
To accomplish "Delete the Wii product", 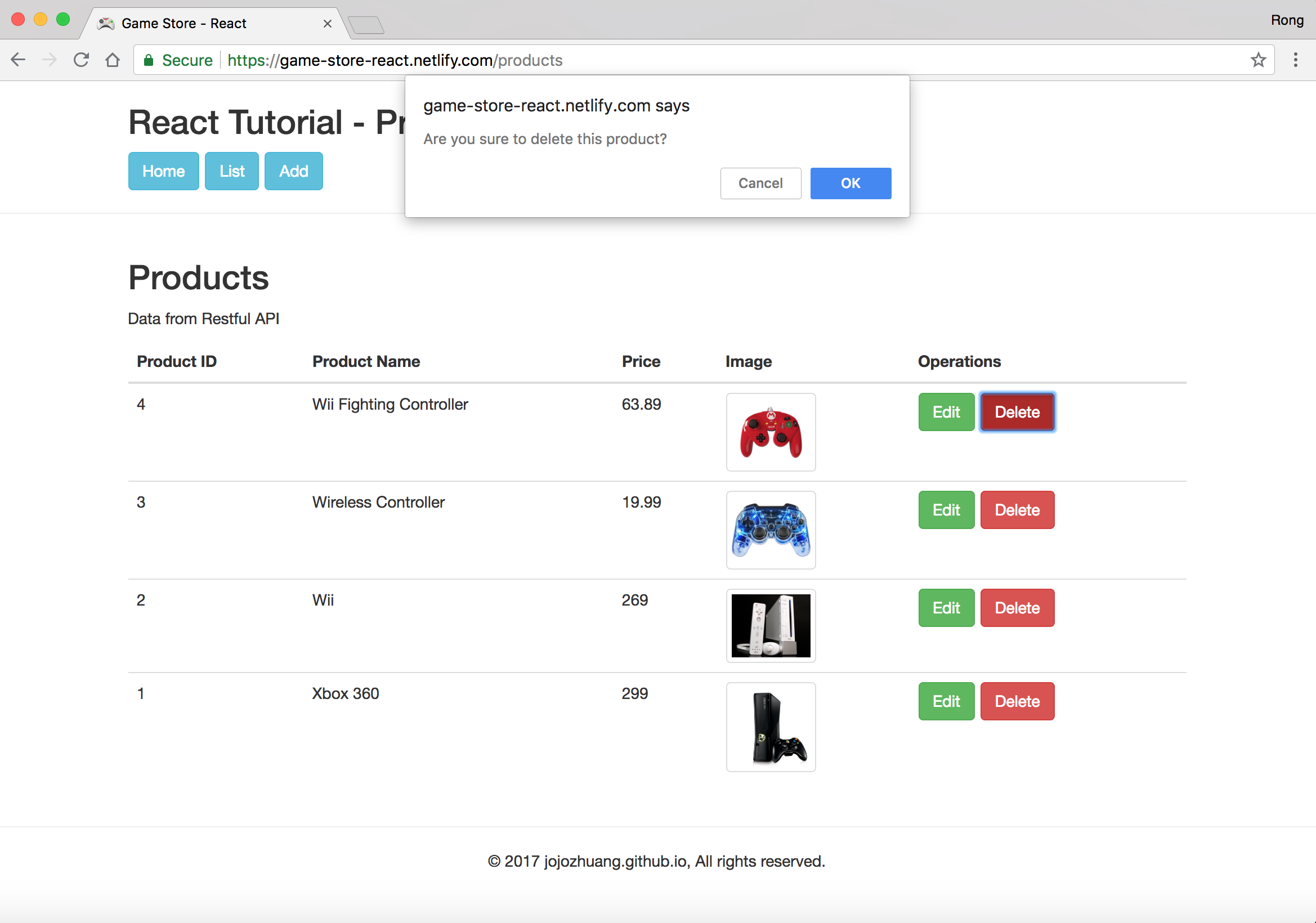I will 1017,608.
